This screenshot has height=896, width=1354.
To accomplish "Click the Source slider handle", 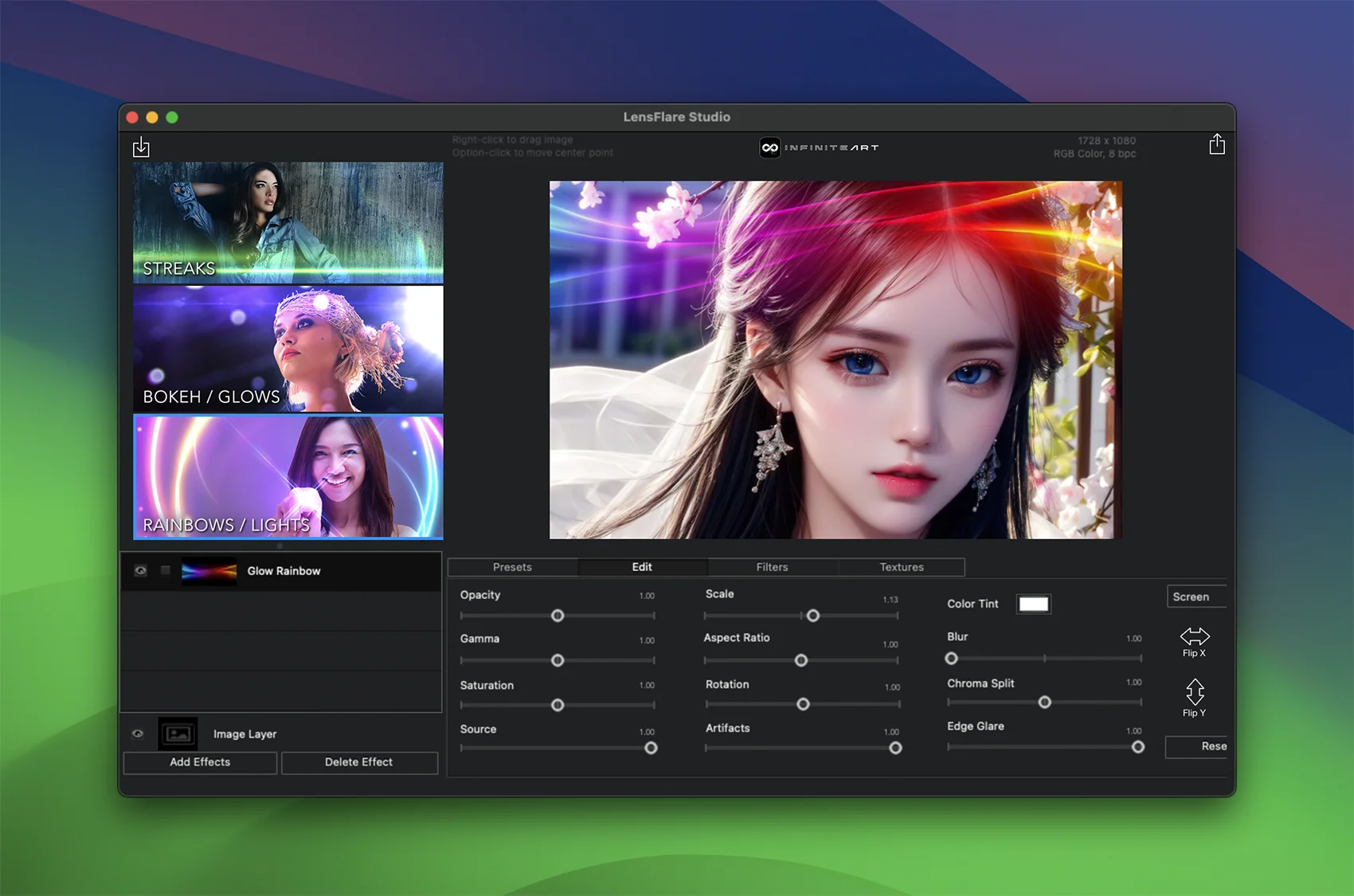I will (x=651, y=748).
